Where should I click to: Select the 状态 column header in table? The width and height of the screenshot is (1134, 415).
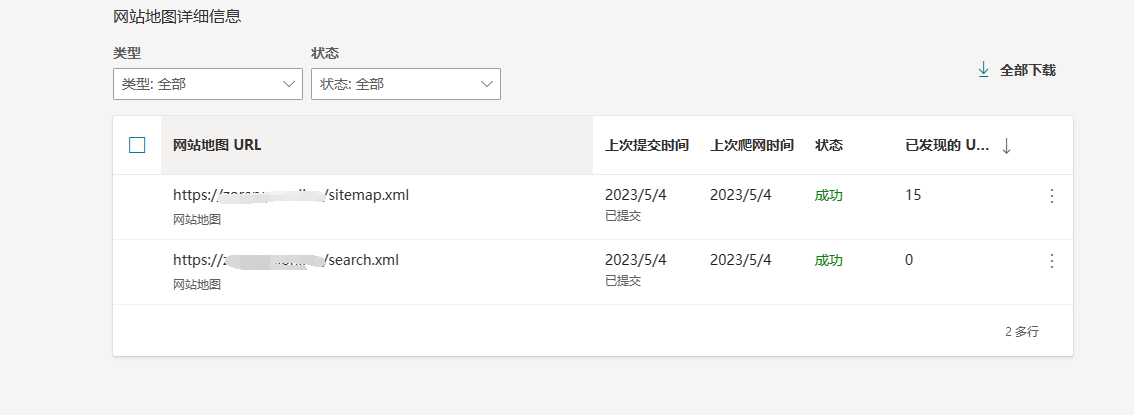point(829,145)
